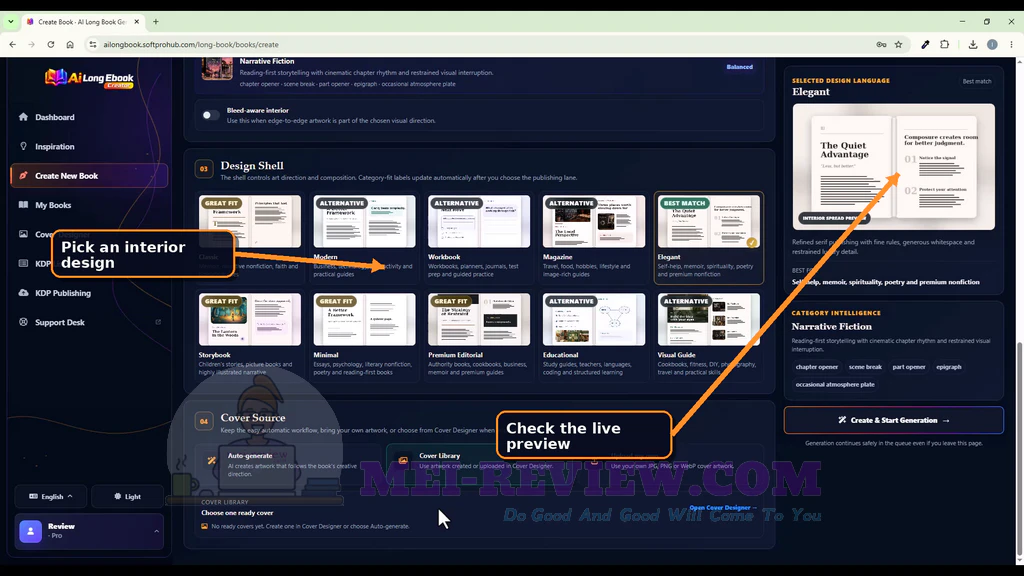Select the Minimal design shell card

tap(364, 336)
